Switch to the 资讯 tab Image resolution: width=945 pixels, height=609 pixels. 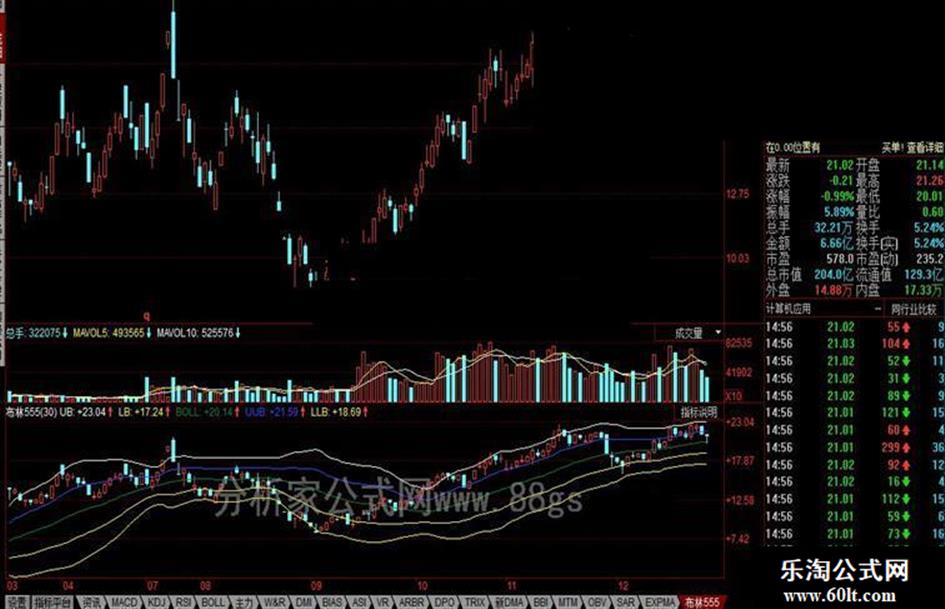pyautogui.click(x=92, y=602)
